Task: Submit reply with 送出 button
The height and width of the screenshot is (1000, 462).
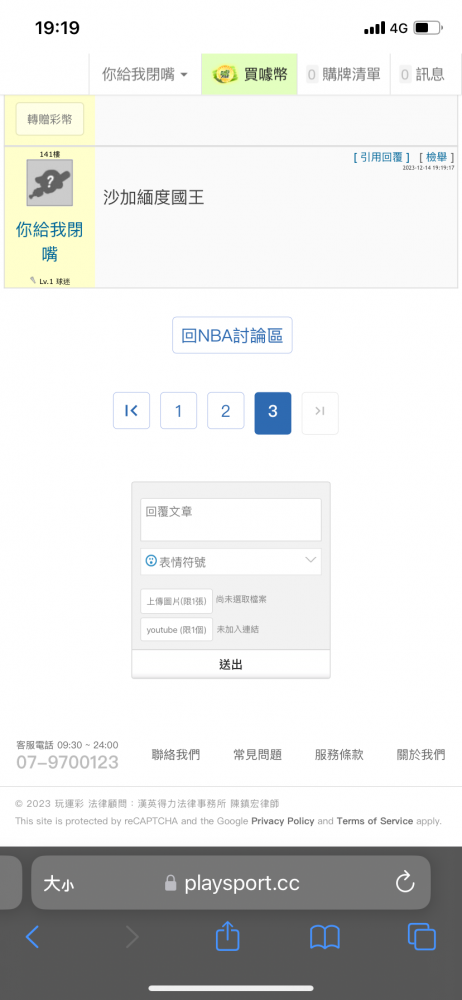Action: [231, 665]
